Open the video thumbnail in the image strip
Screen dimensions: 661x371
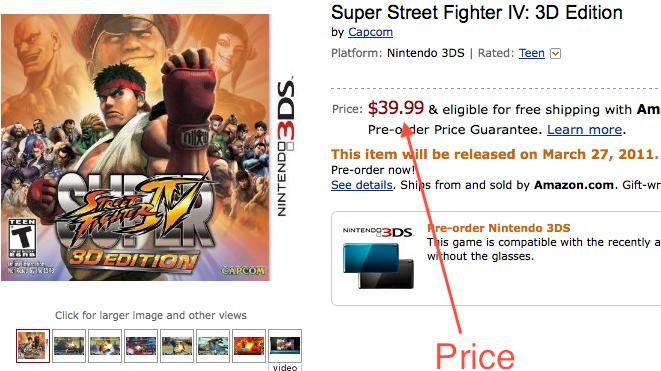coord(285,346)
